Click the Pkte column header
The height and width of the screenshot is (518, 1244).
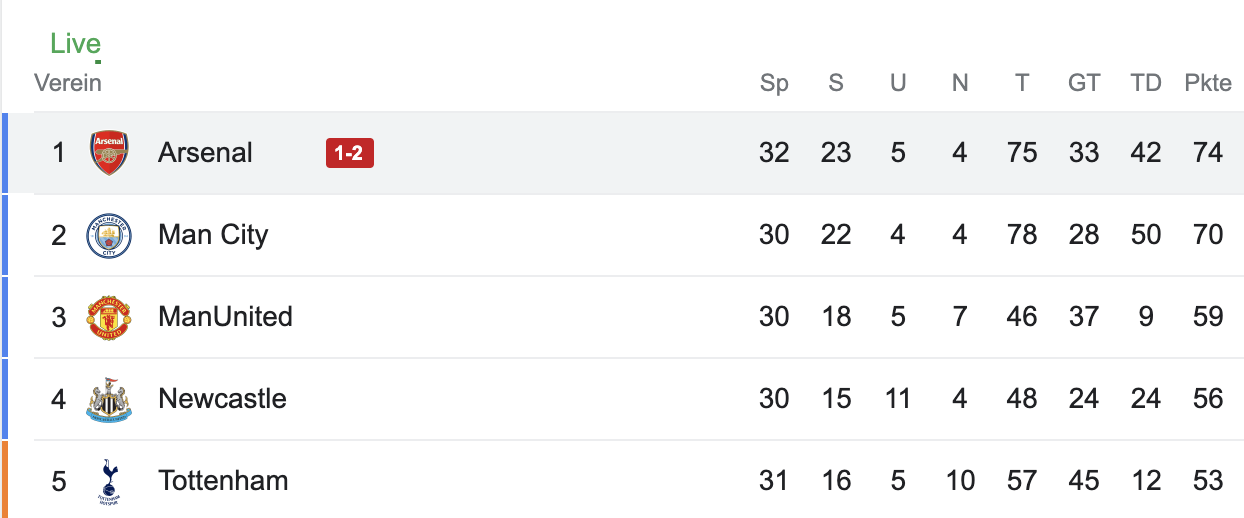coord(1208,83)
